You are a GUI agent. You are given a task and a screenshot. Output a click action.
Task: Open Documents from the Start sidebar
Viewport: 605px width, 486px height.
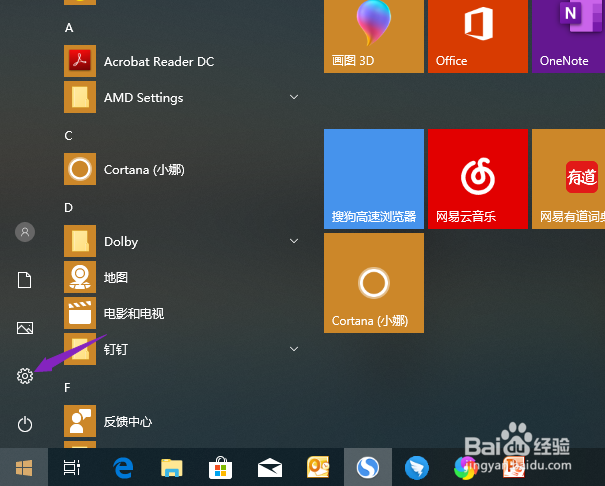(25, 280)
